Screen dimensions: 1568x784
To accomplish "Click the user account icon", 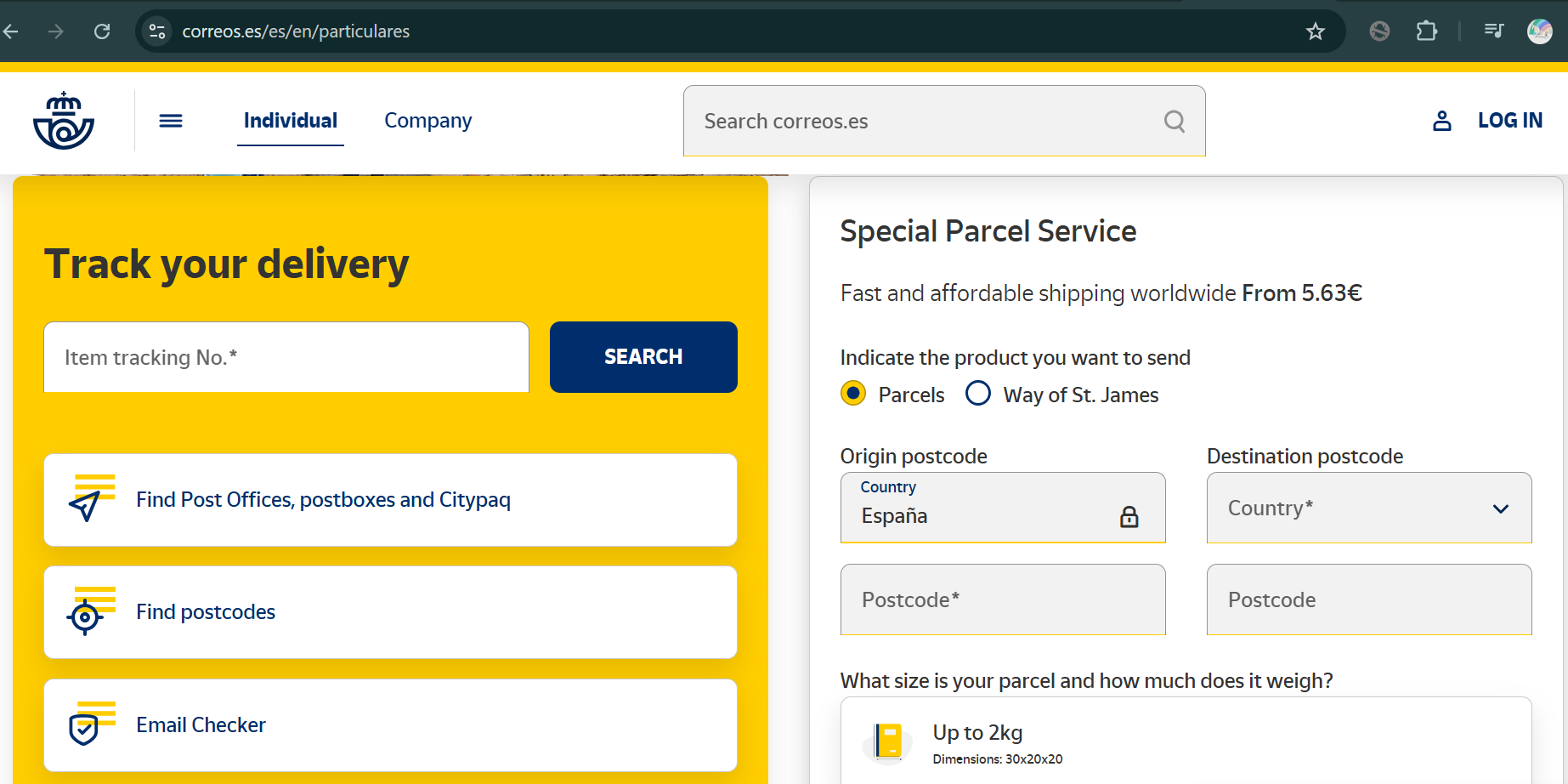I will tap(1441, 121).
